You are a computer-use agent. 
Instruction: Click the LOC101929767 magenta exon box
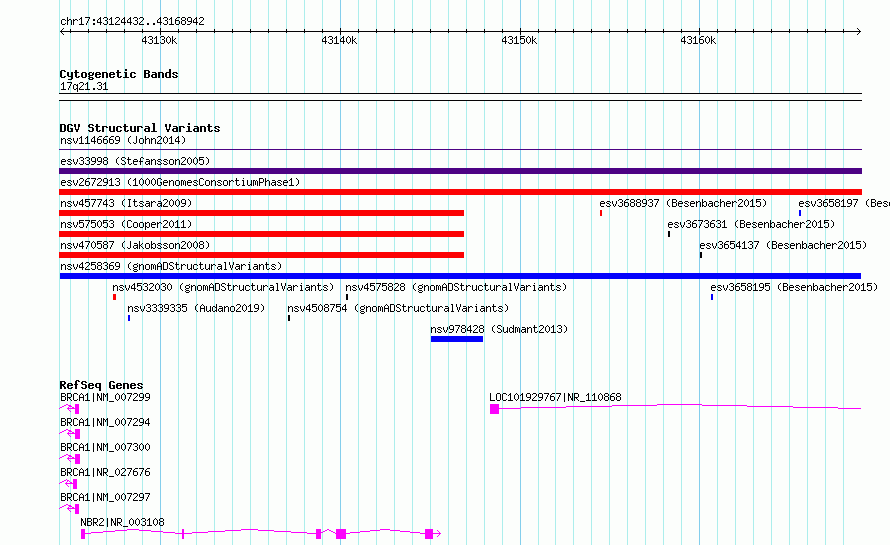[x=494, y=409]
